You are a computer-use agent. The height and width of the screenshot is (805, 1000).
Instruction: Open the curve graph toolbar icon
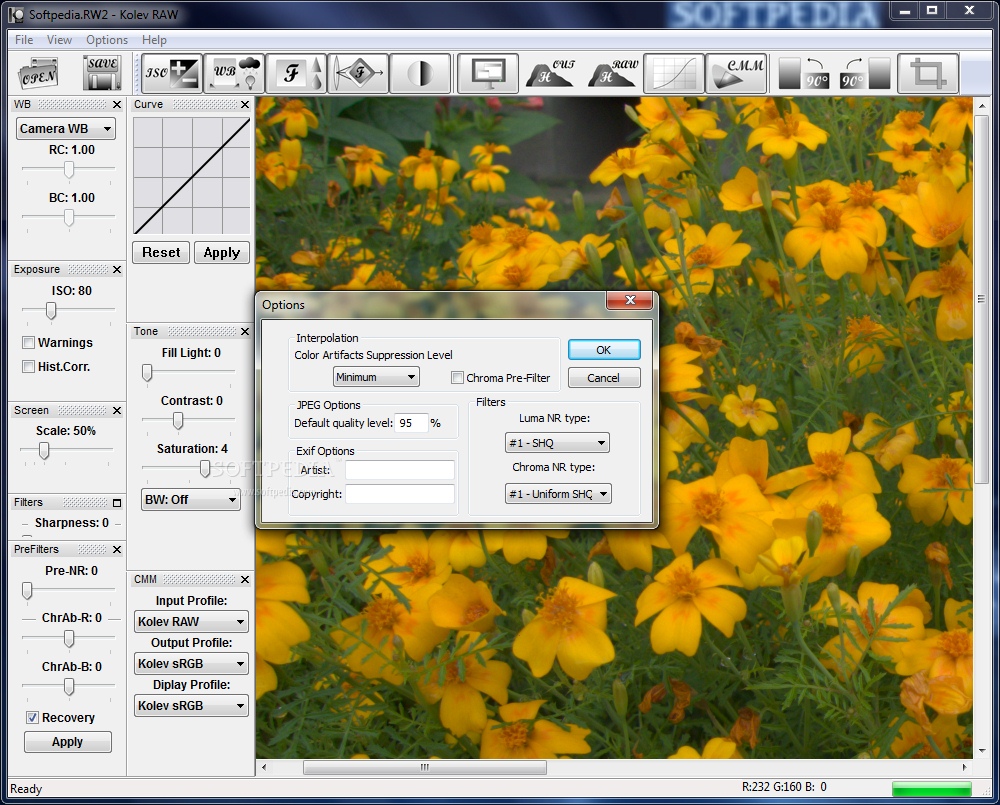(674, 73)
